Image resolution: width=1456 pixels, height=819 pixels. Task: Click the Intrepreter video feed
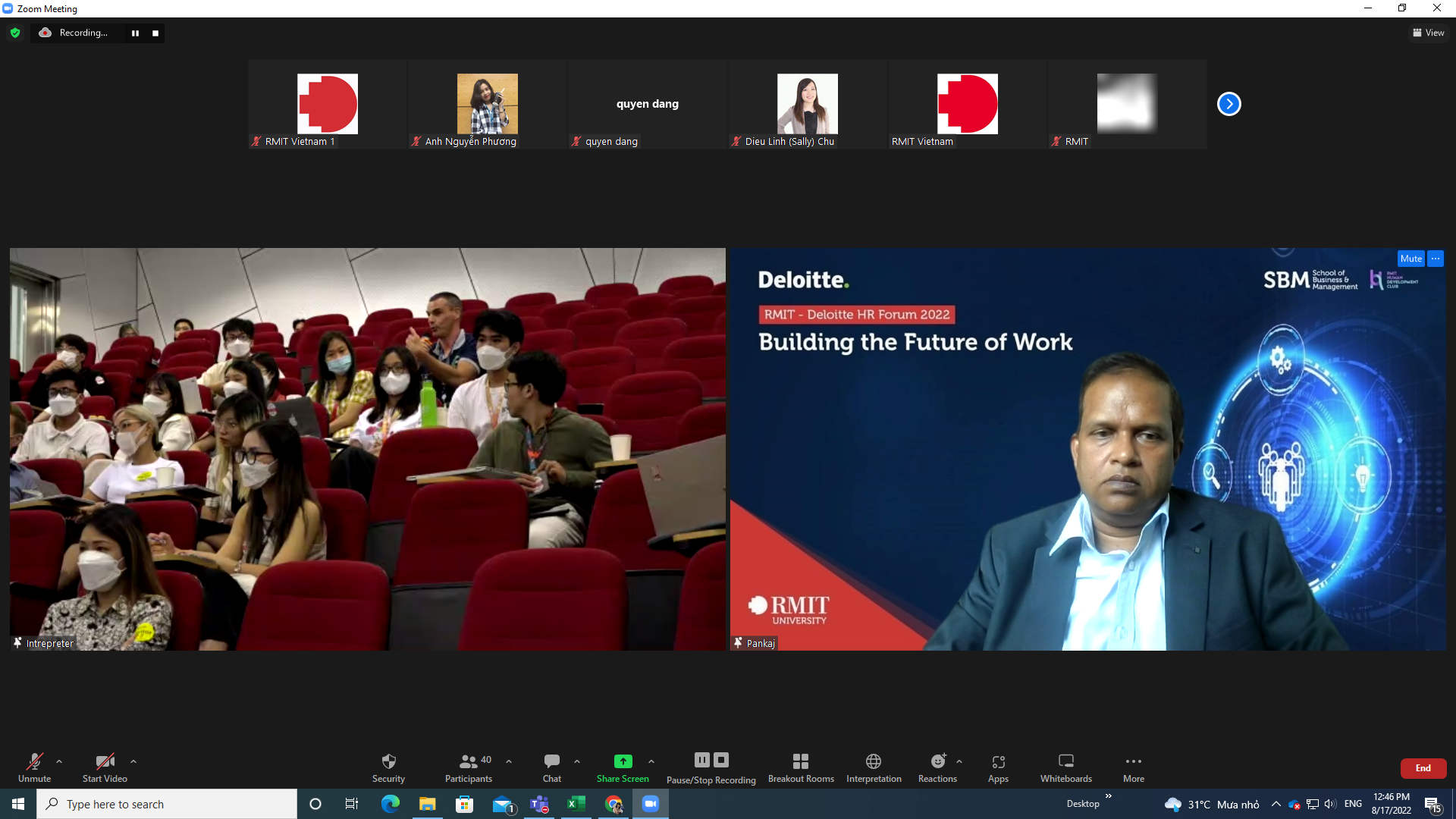click(368, 449)
